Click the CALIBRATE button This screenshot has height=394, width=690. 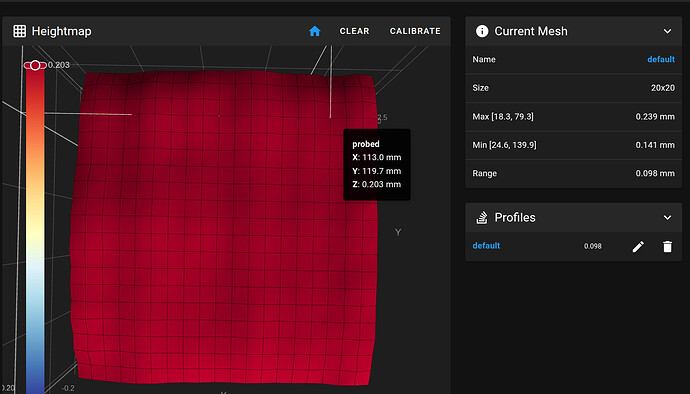[x=415, y=31]
